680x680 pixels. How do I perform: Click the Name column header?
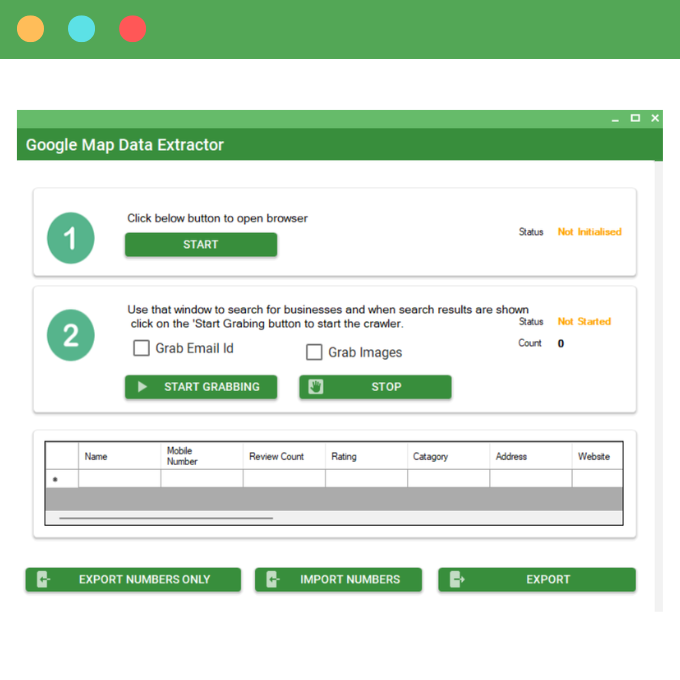pyautogui.click(x=119, y=456)
